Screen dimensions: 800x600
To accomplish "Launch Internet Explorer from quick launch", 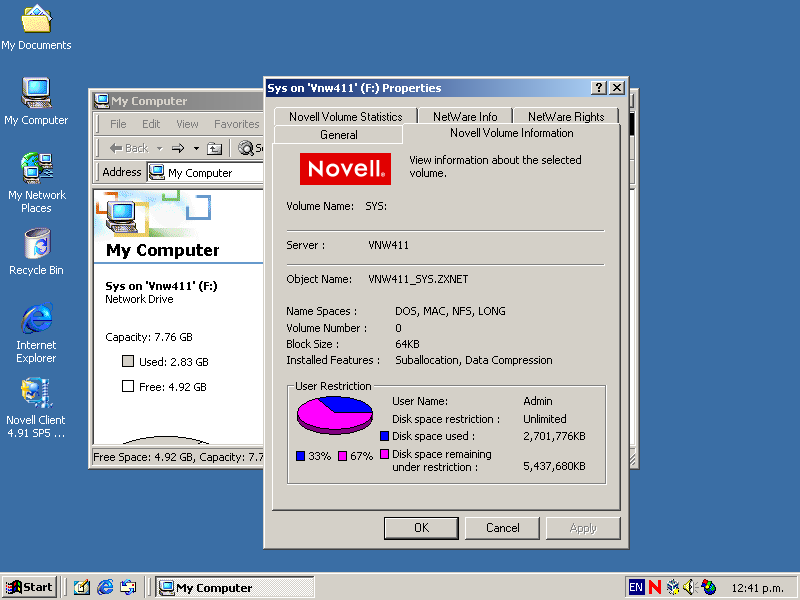I will (105, 587).
